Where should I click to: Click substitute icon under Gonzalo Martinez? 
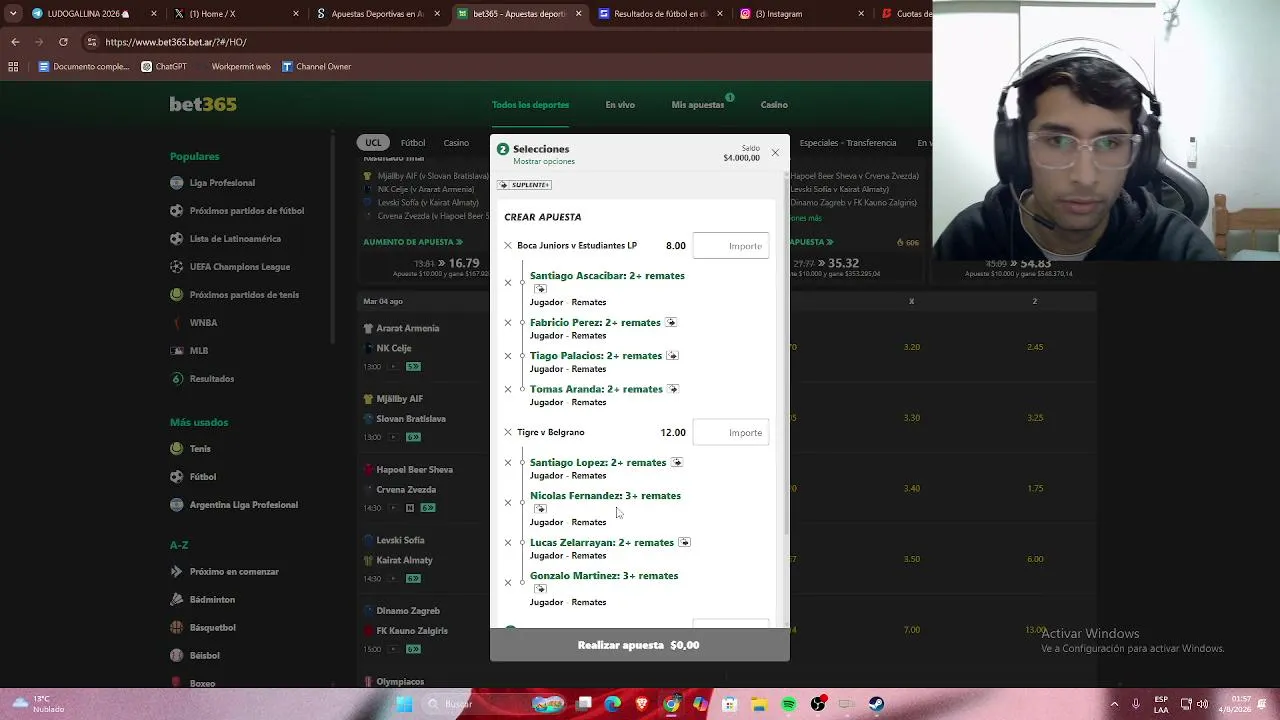(540, 589)
